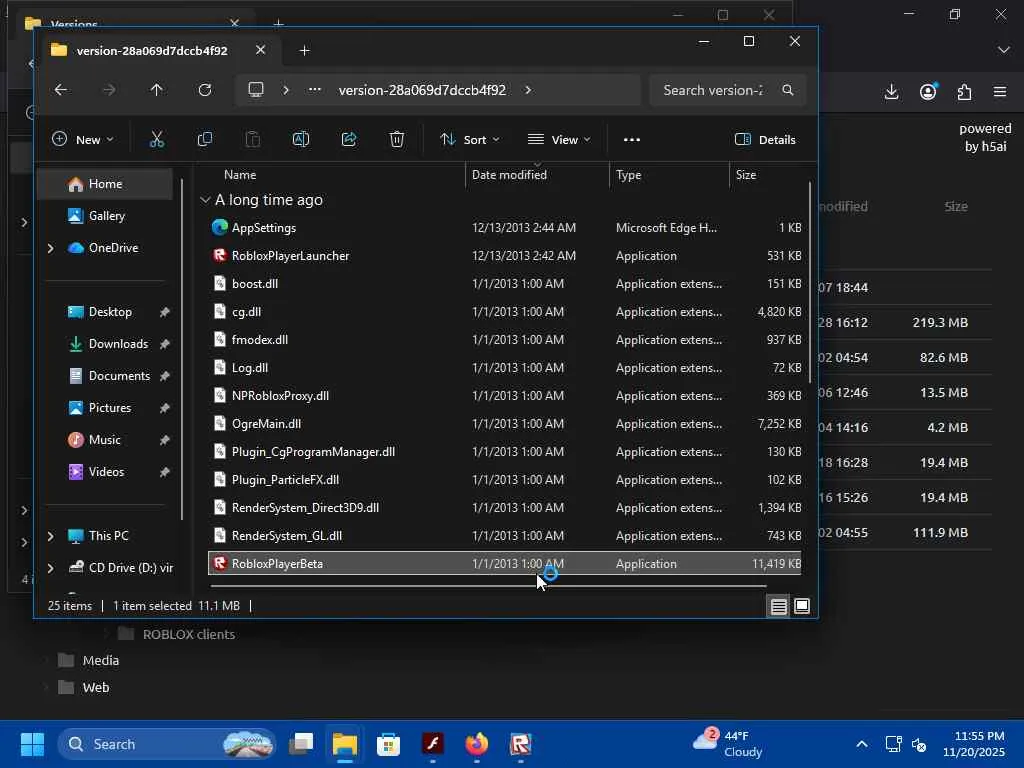Image resolution: width=1024 pixels, height=768 pixels.
Task: Click the search magnifier icon in Explorer
Action: (788, 90)
